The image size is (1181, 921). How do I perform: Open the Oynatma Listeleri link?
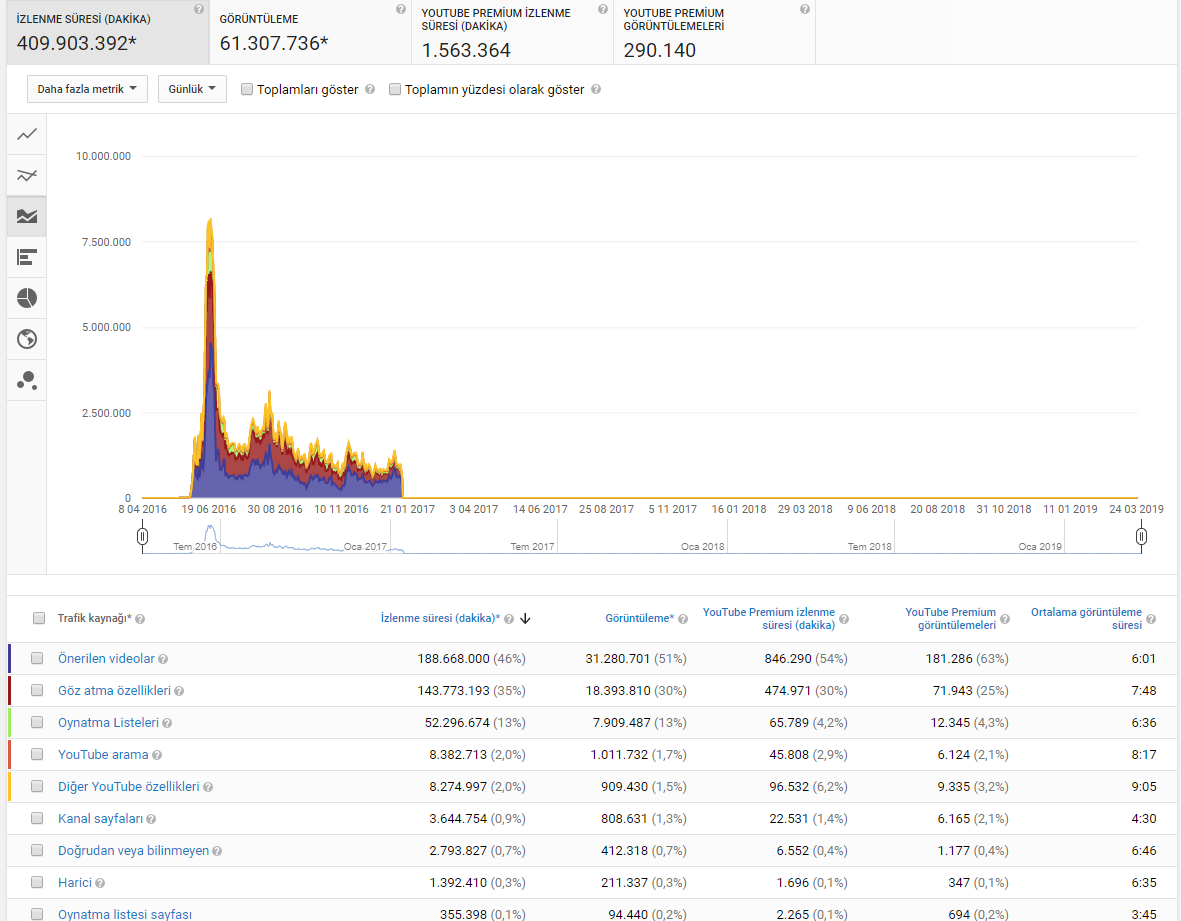pos(108,723)
